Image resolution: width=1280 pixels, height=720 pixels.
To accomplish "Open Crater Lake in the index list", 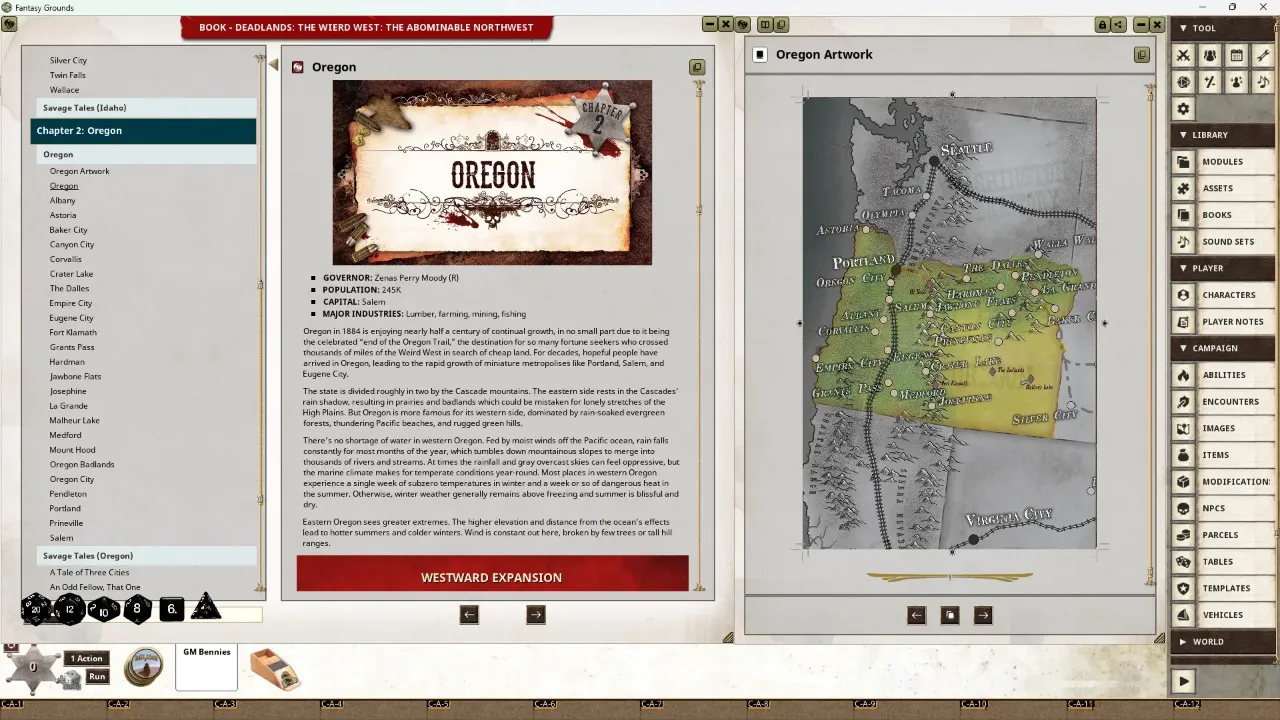I will 71,274.
